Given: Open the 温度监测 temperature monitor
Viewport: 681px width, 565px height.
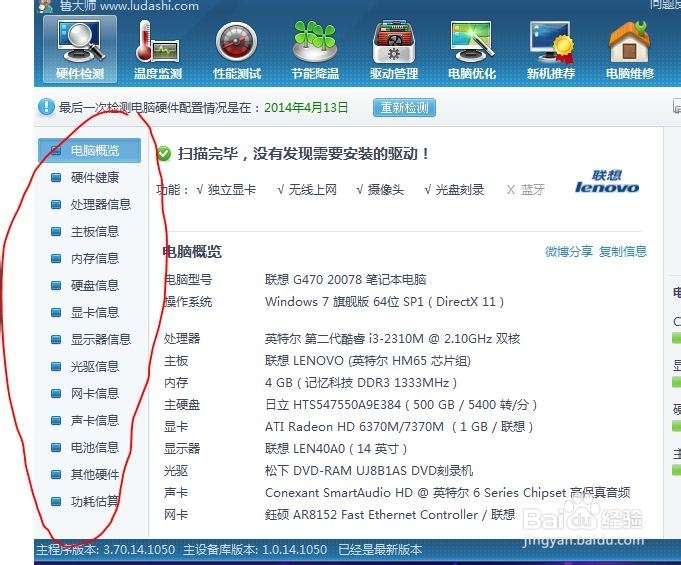Looking at the screenshot, I should 158,51.
